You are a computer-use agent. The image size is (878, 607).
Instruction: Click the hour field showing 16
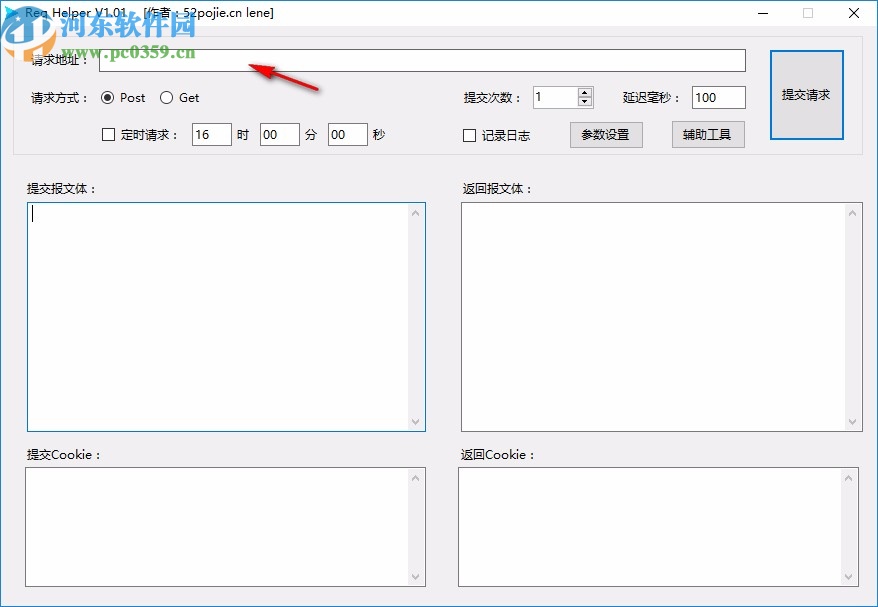[211, 134]
